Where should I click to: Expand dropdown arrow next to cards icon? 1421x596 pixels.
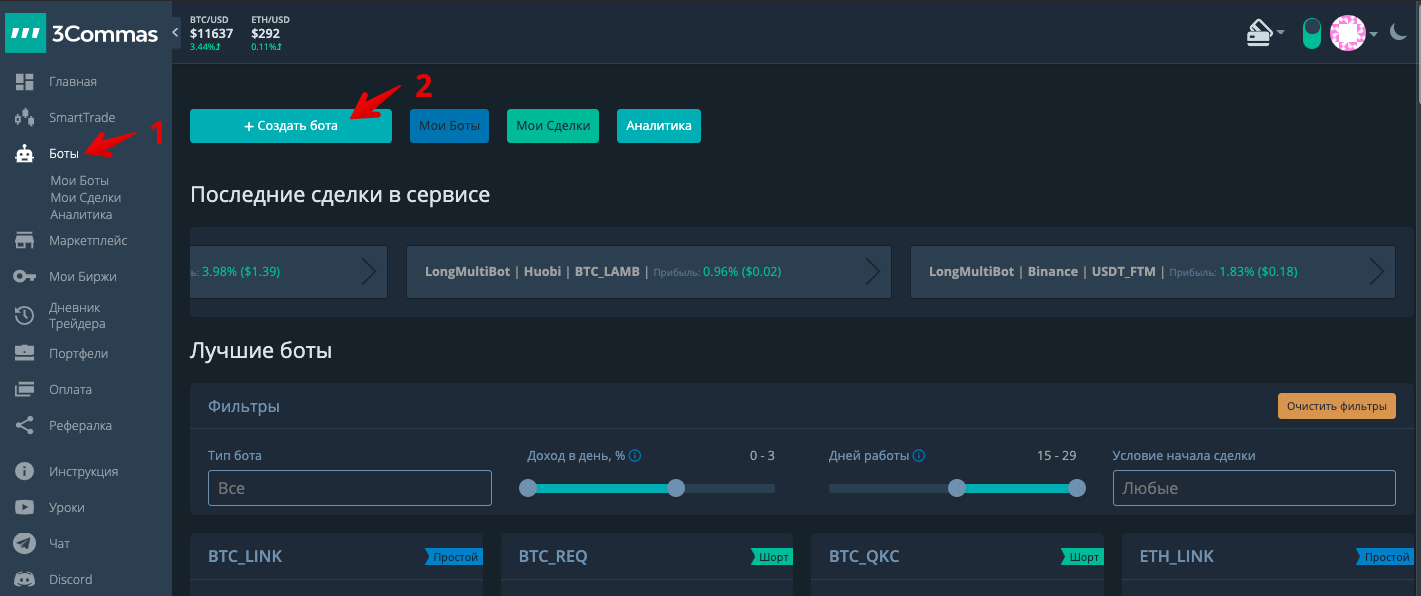(1280, 33)
